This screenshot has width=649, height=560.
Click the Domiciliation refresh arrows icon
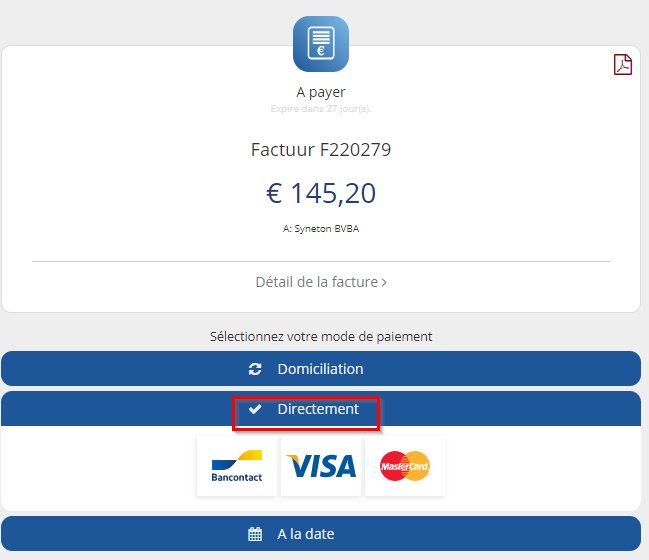tap(255, 369)
